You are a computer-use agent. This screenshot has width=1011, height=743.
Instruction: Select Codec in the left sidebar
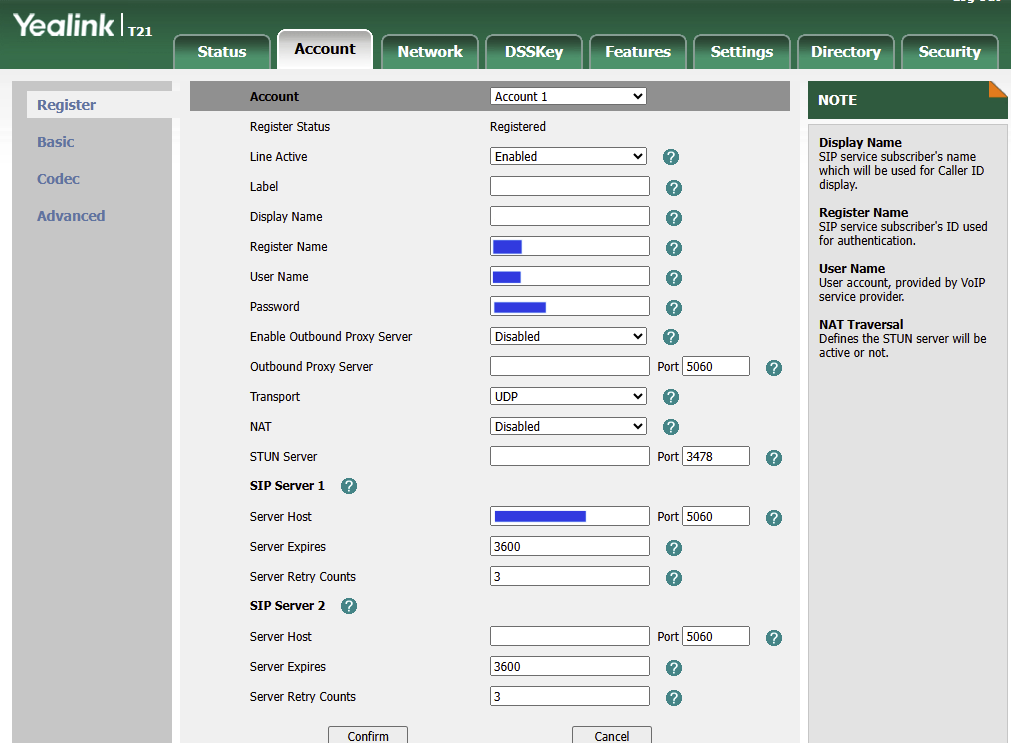tap(58, 179)
